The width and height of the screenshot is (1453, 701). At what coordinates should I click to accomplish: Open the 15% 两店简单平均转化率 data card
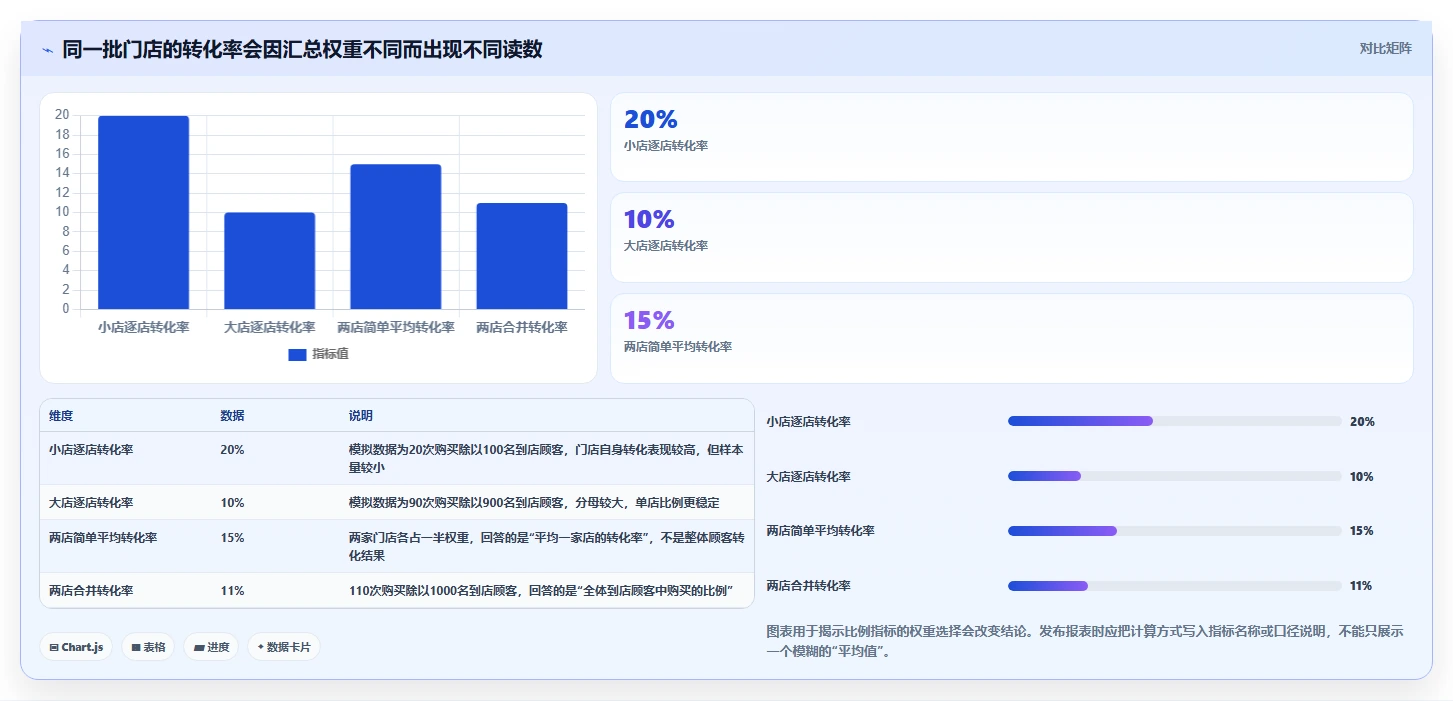coord(1012,338)
